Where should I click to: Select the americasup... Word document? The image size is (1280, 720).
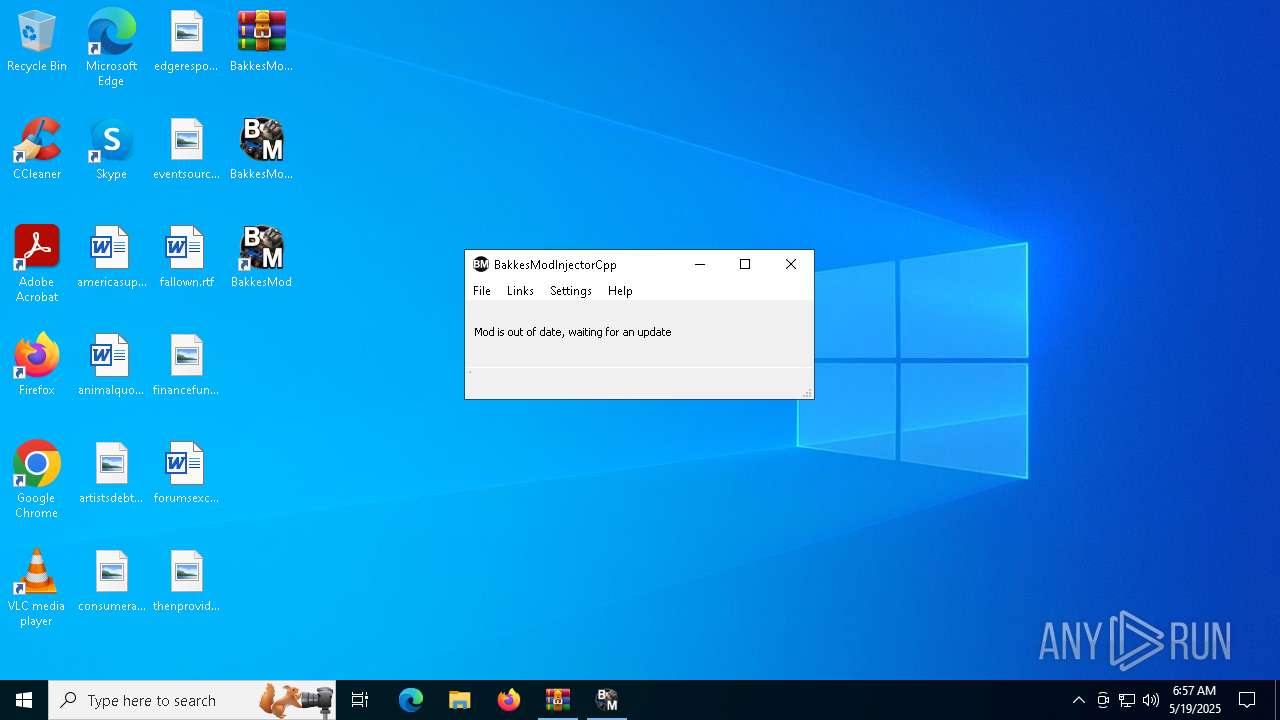point(111,258)
